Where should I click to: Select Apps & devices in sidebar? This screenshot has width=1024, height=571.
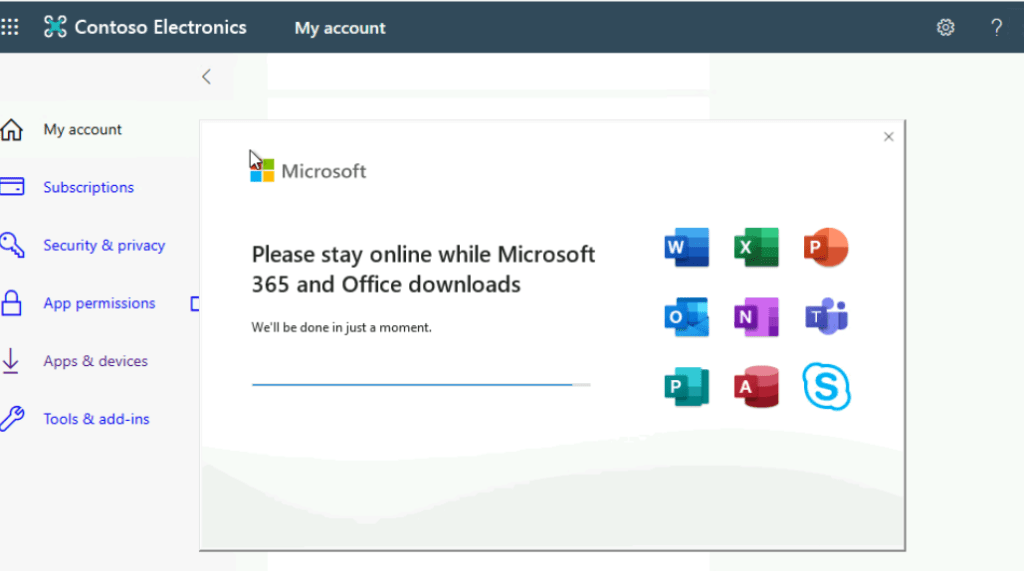(95, 362)
